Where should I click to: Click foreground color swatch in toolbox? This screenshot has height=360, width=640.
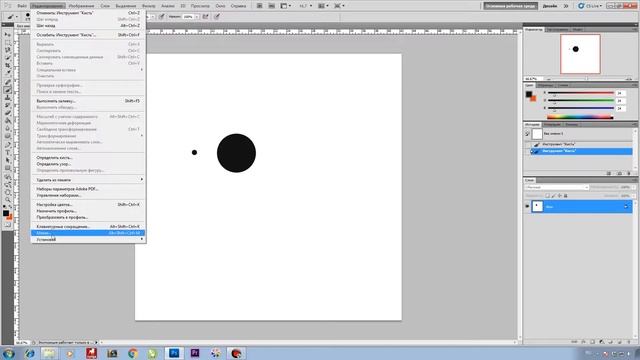point(6,213)
